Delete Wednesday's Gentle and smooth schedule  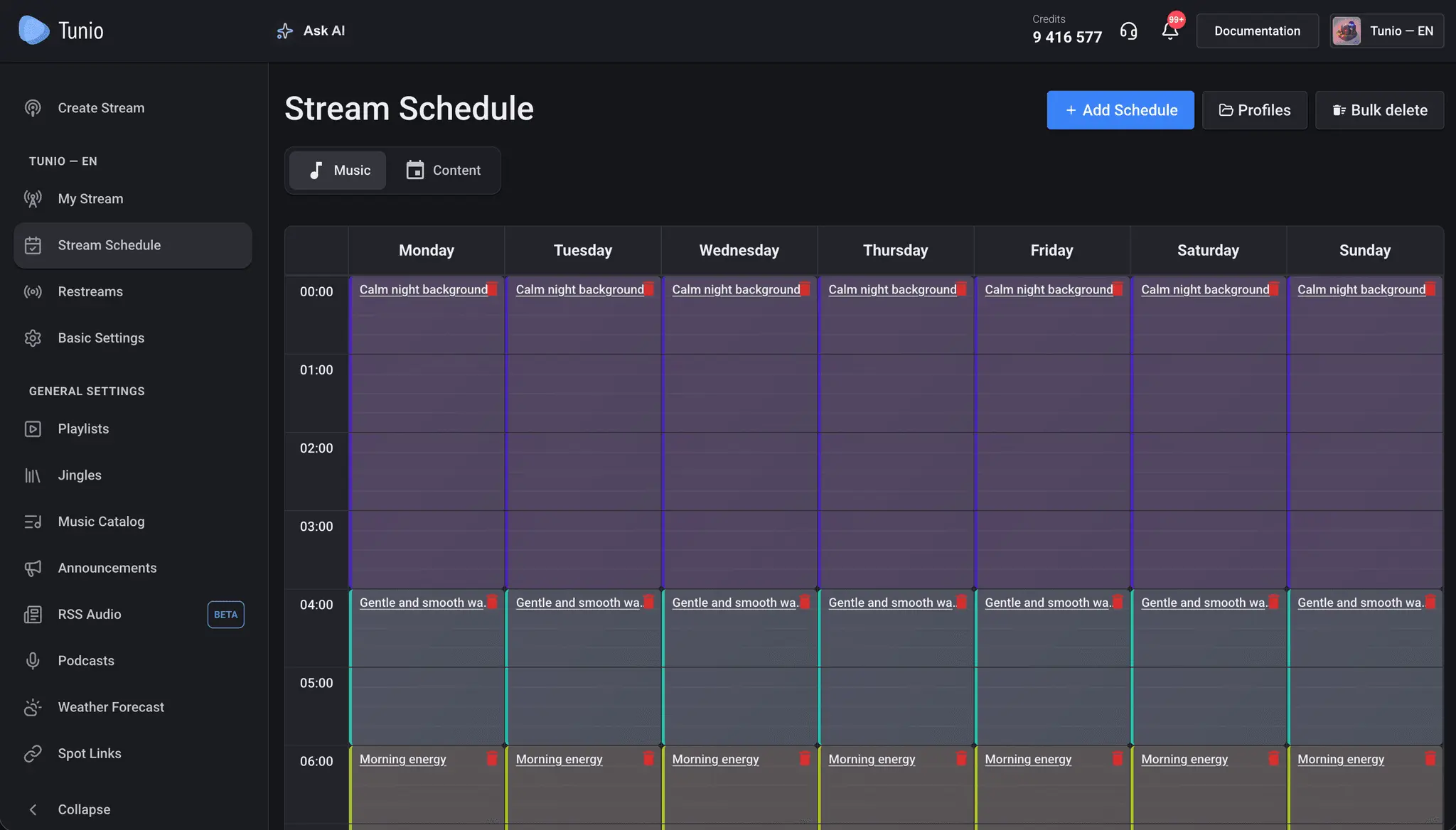point(805,602)
